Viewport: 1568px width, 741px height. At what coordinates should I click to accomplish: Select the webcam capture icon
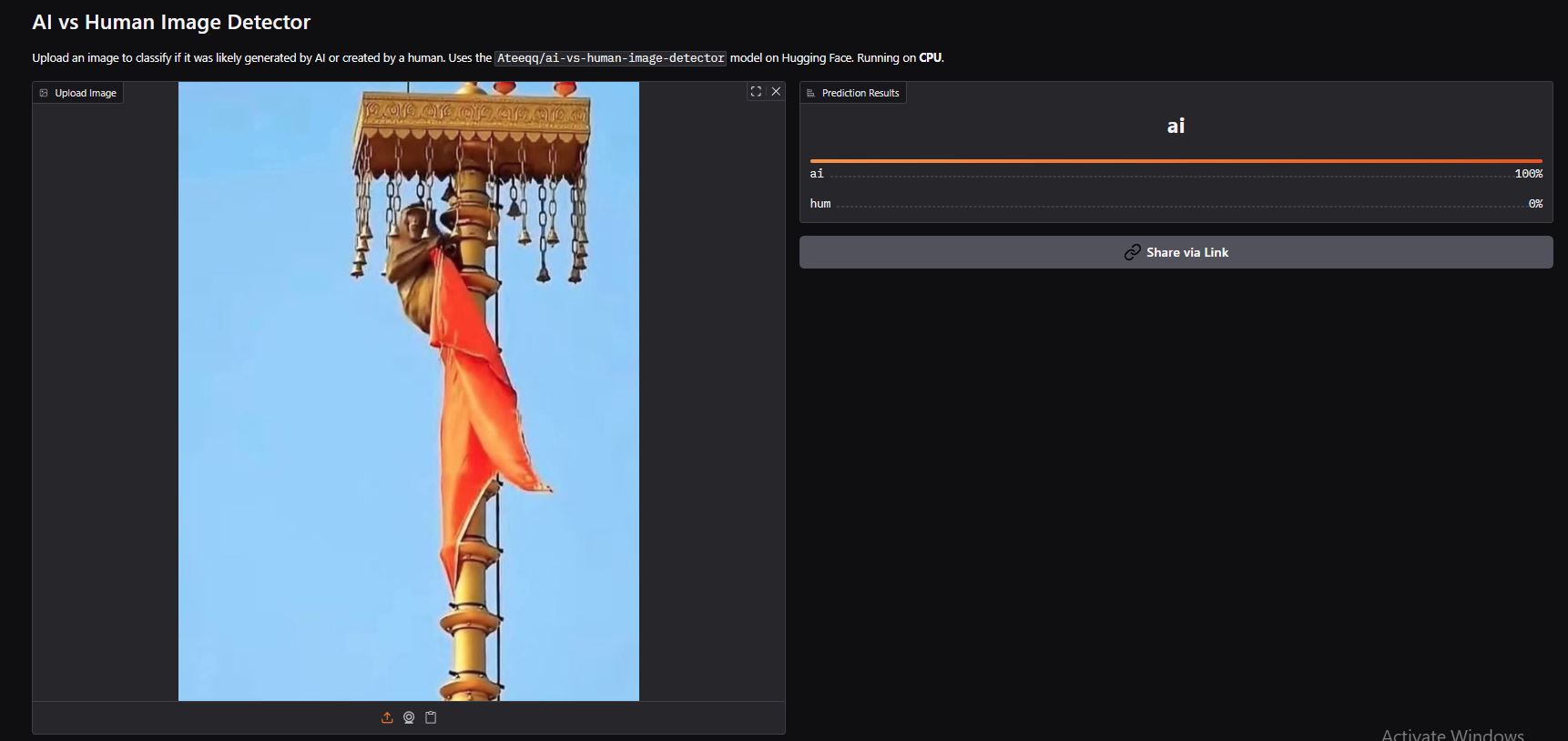tap(409, 717)
